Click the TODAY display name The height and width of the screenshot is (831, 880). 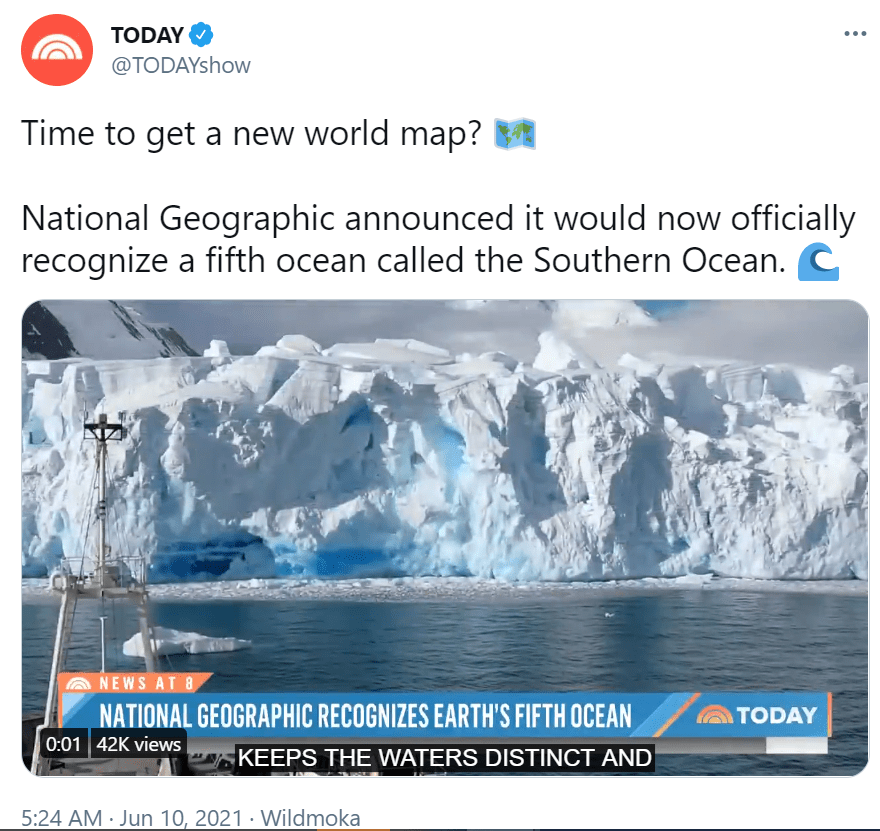click(147, 35)
